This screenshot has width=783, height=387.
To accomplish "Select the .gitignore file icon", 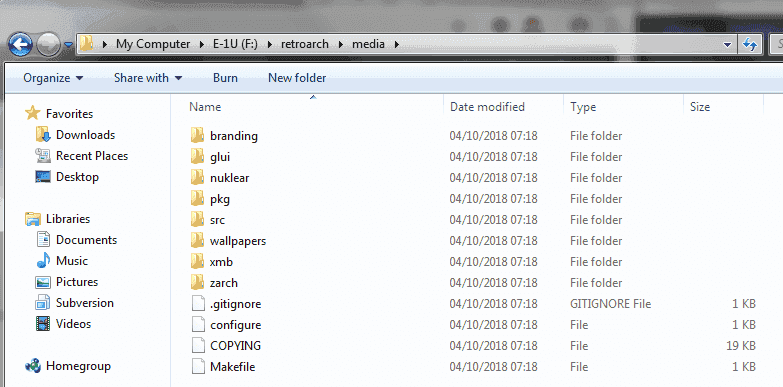I will point(198,304).
